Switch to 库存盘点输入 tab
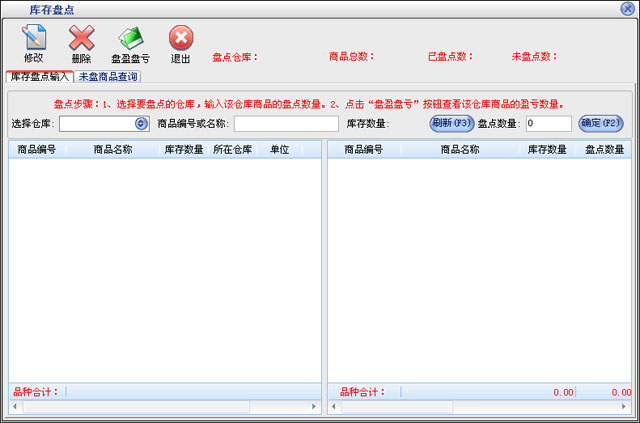 pyautogui.click(x=39, y=77)
